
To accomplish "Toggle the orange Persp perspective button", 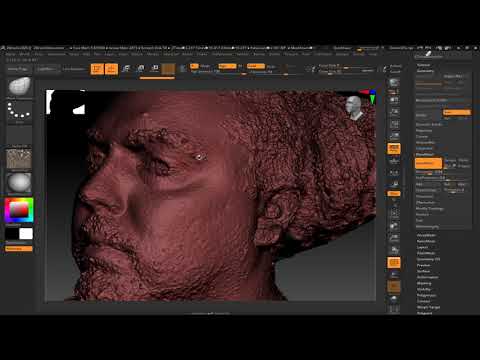I will tap(394, 148).
